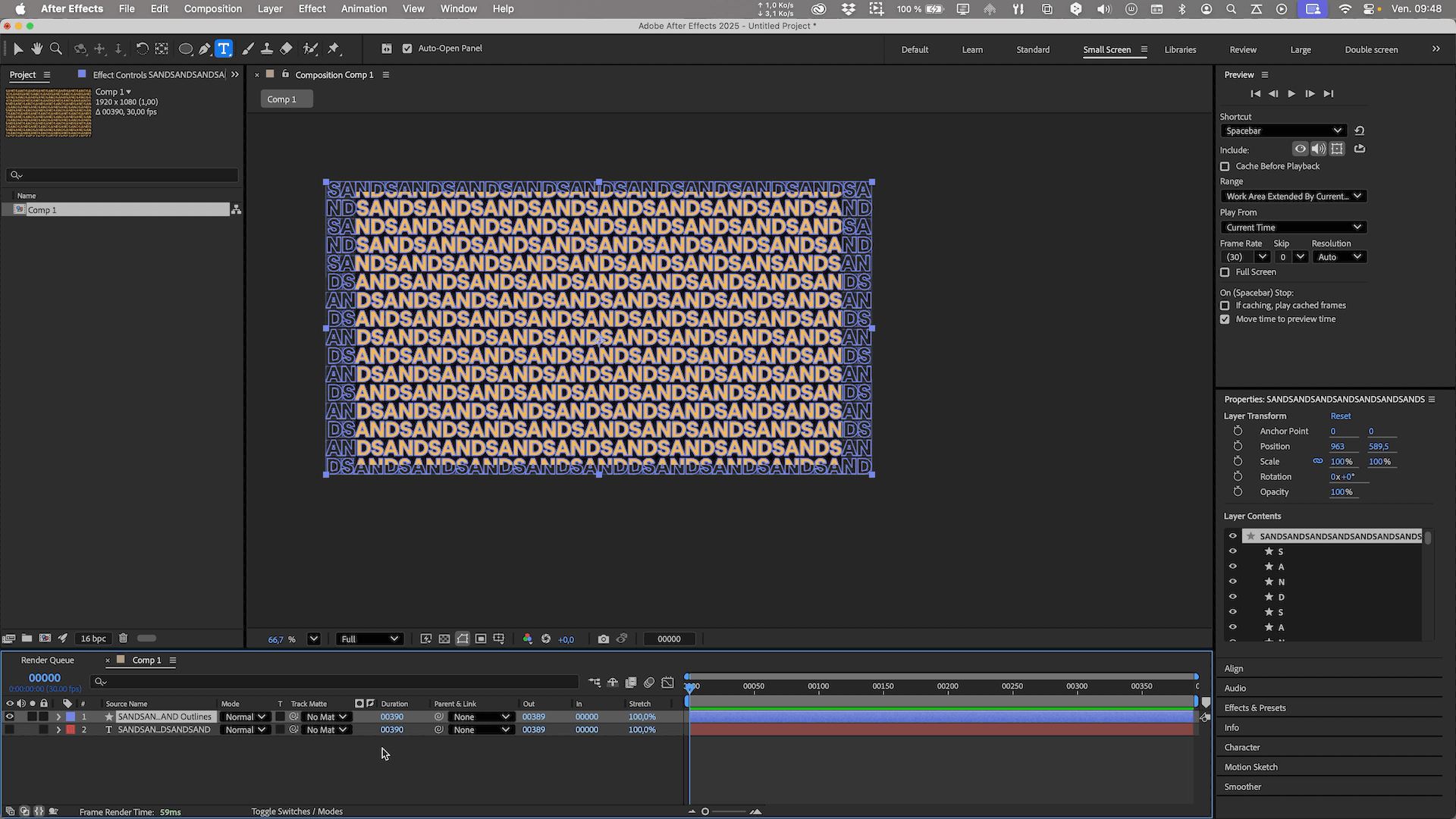Screen dimensions: 1456x819
Task: Hide the SANDSAN...AND Outlines layer
Action: [10, 717]
